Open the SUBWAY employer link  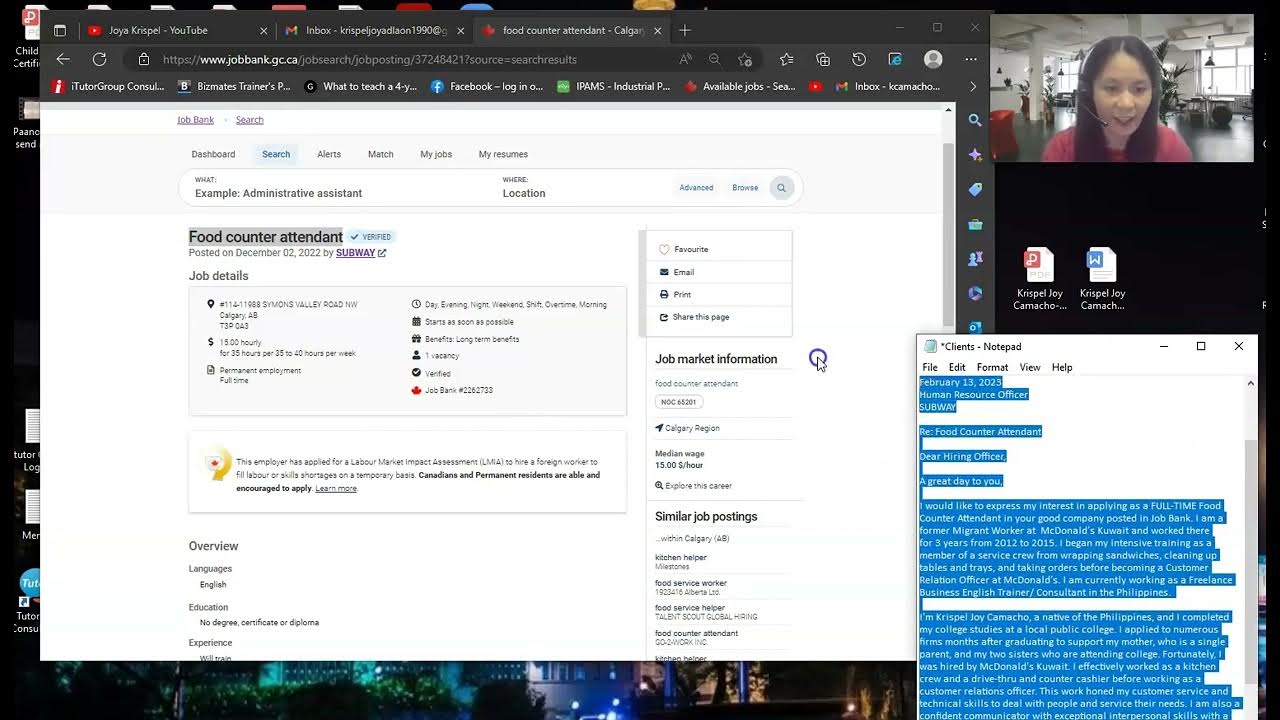(x=355, y=253)
